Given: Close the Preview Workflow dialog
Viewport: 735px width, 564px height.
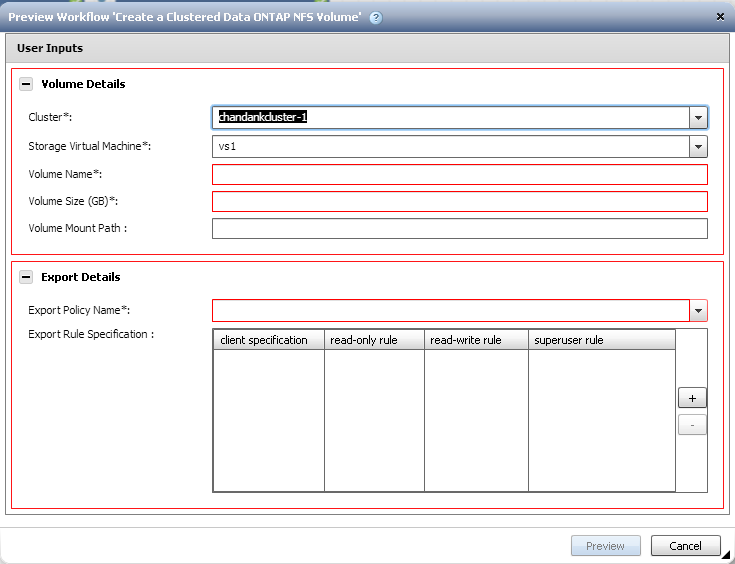Looking at the screenshot, I should pos(721,17).
